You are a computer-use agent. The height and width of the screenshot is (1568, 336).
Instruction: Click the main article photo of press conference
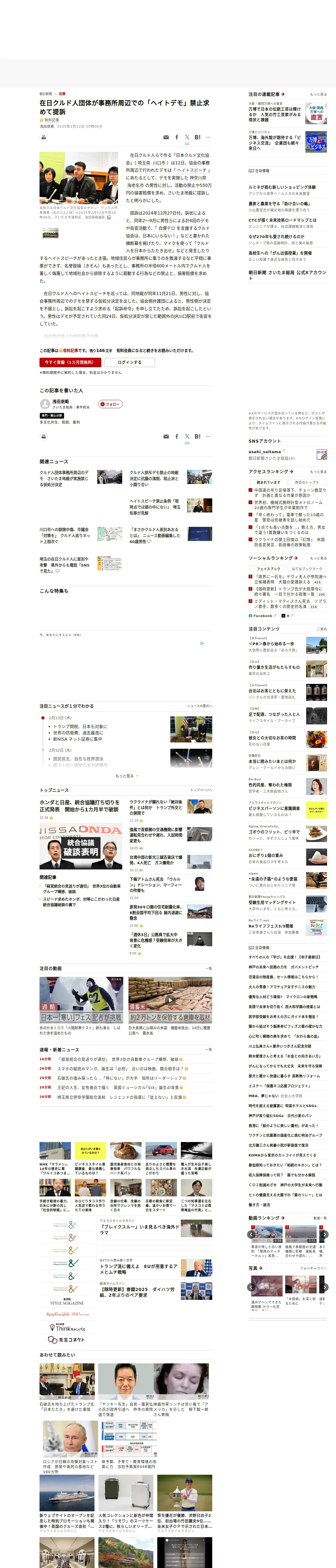(79, 178)
